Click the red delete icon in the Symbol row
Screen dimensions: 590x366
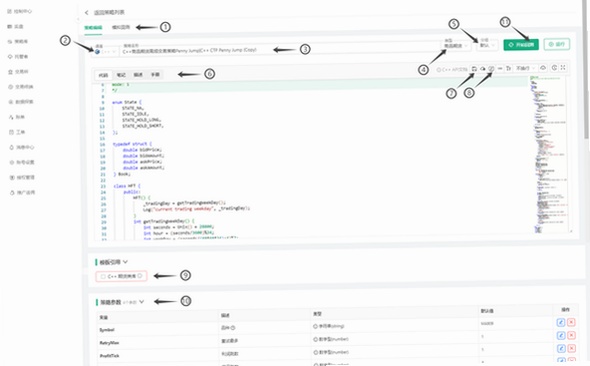(571, 322)
